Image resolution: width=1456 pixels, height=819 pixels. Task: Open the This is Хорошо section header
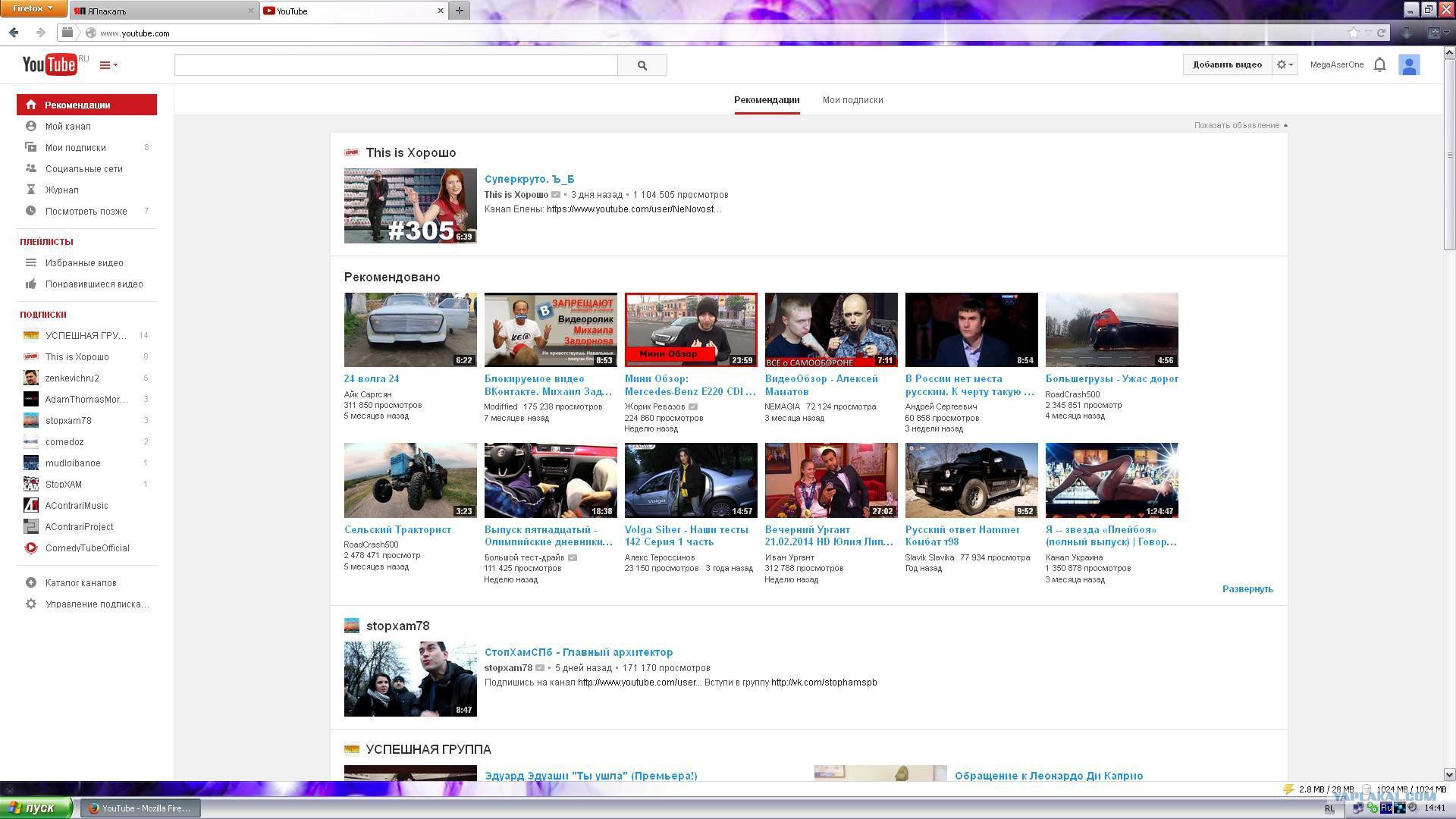point(410,152)
